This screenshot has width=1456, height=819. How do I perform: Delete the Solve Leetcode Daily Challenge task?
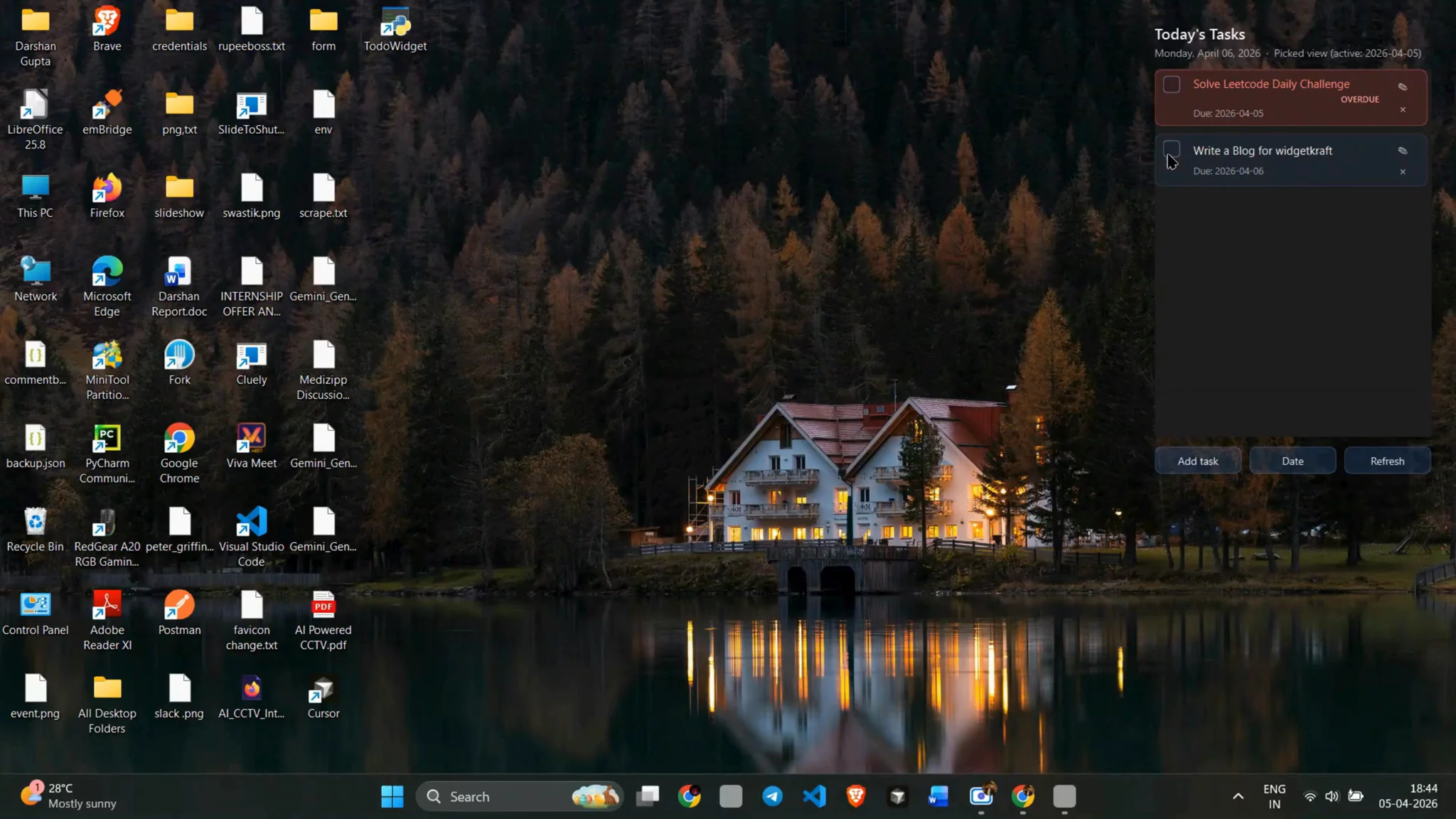tap(1403, 109)
